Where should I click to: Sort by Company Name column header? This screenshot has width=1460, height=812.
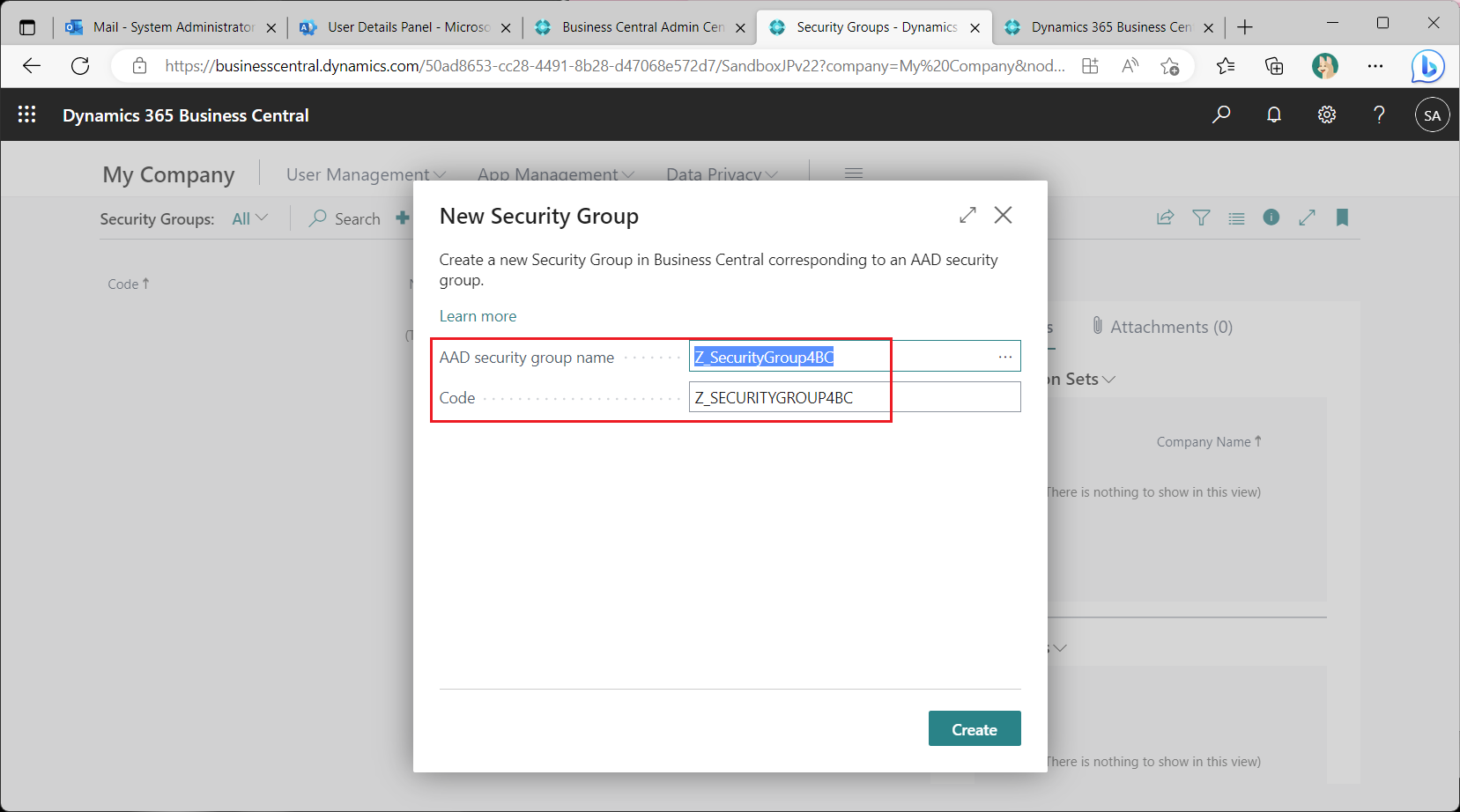pos(1209,442)
